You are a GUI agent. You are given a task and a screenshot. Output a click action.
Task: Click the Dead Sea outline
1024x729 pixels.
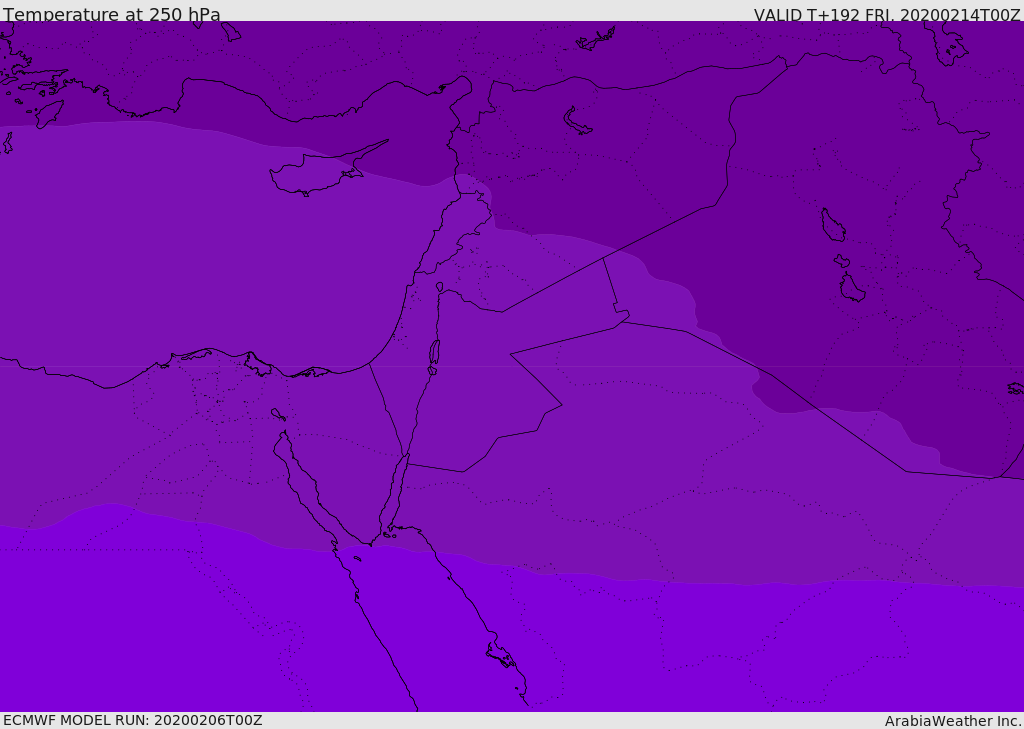[434, 353]
